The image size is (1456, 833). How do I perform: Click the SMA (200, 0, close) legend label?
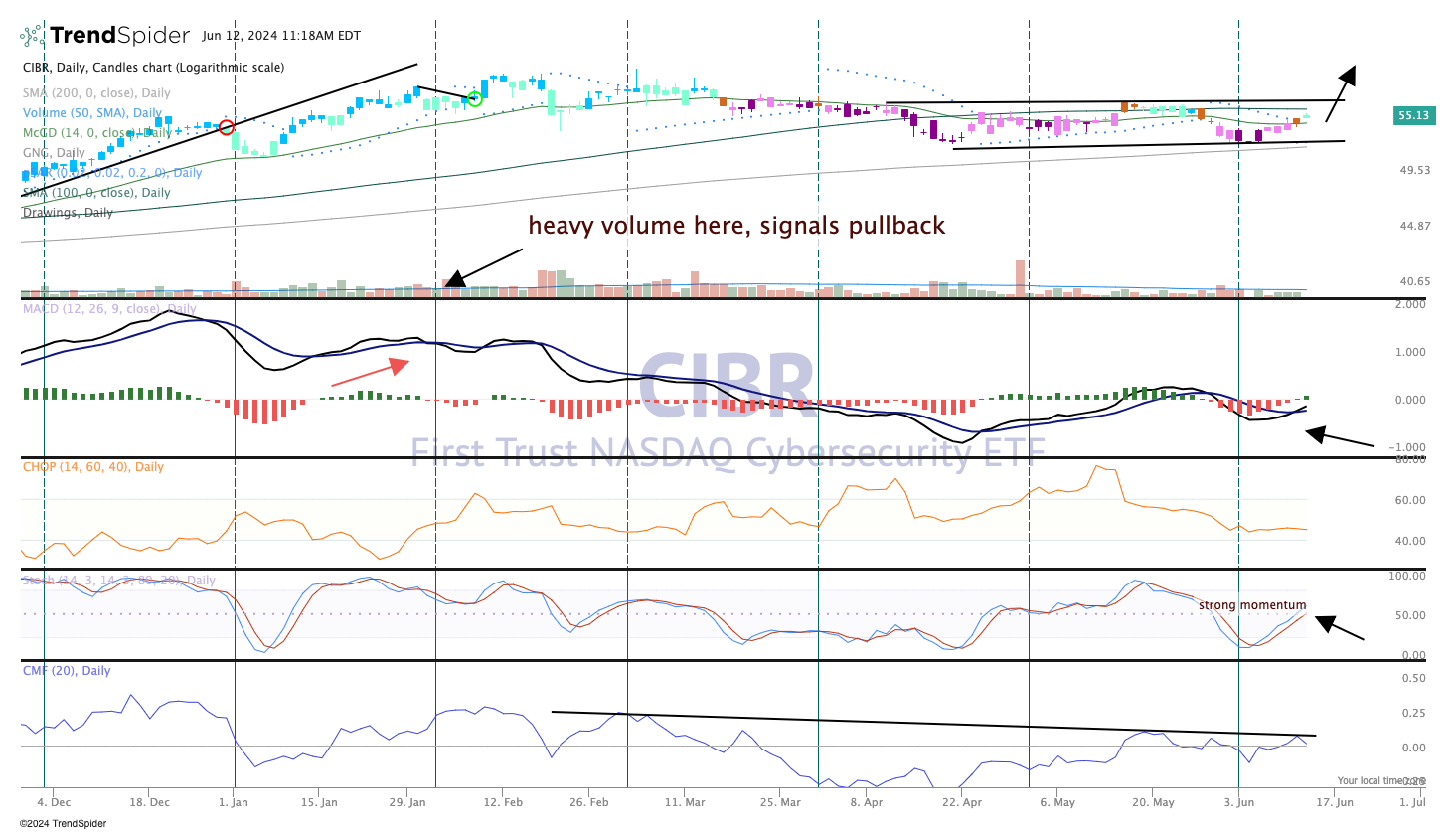(96, 93)
